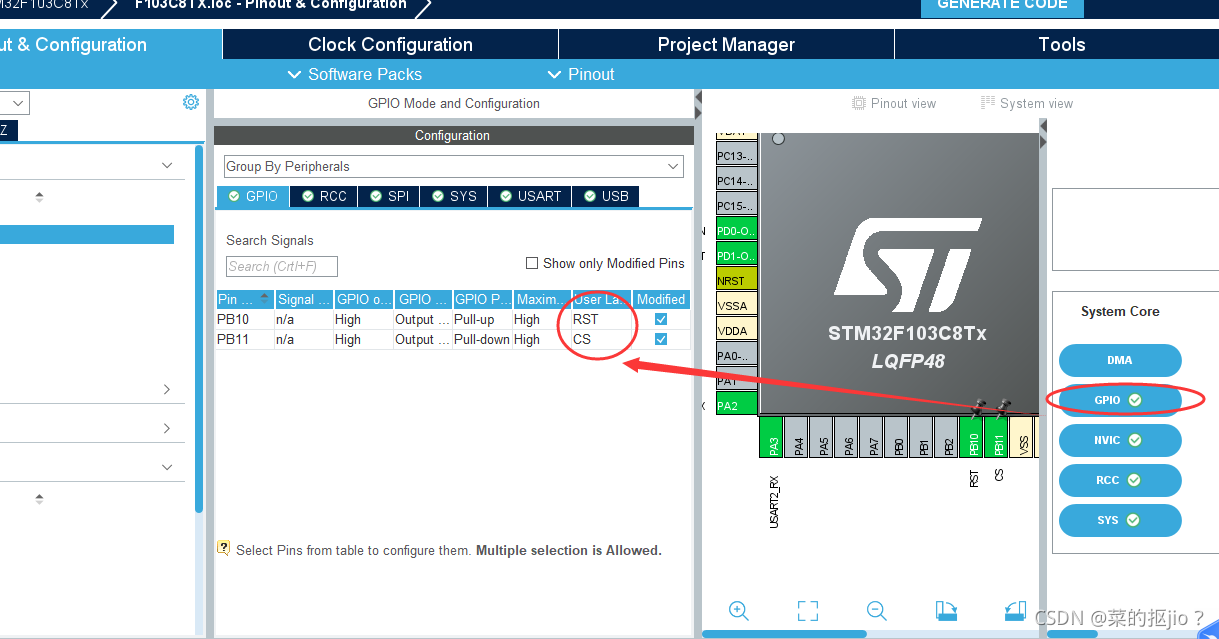Screen dimensions: 1219x639
Task: Click the Pull-down cell for PB11
Action: [482, 339]
